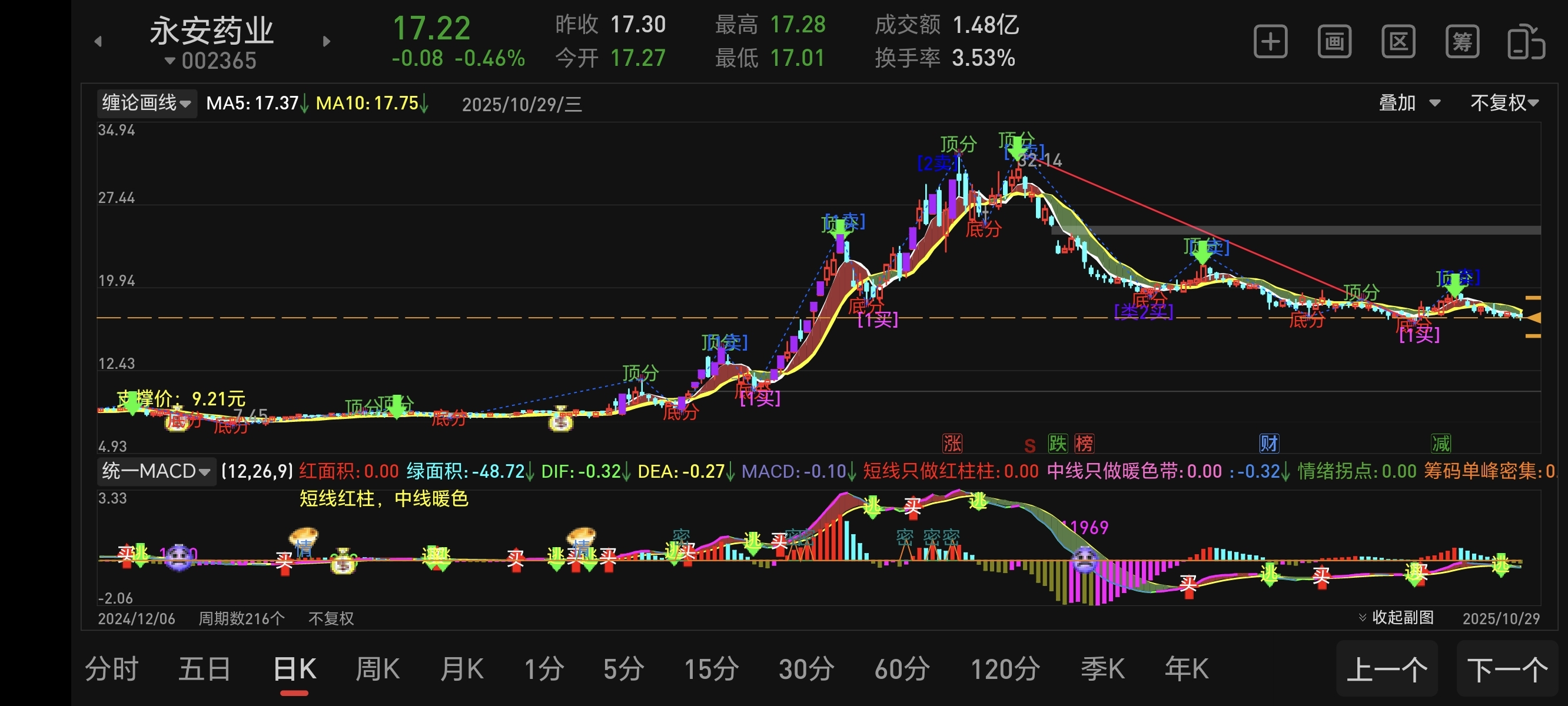The width and height of the screenshot is (1568, 706).
Task: Switch to the 分时 tab
Action: (111, 670)
